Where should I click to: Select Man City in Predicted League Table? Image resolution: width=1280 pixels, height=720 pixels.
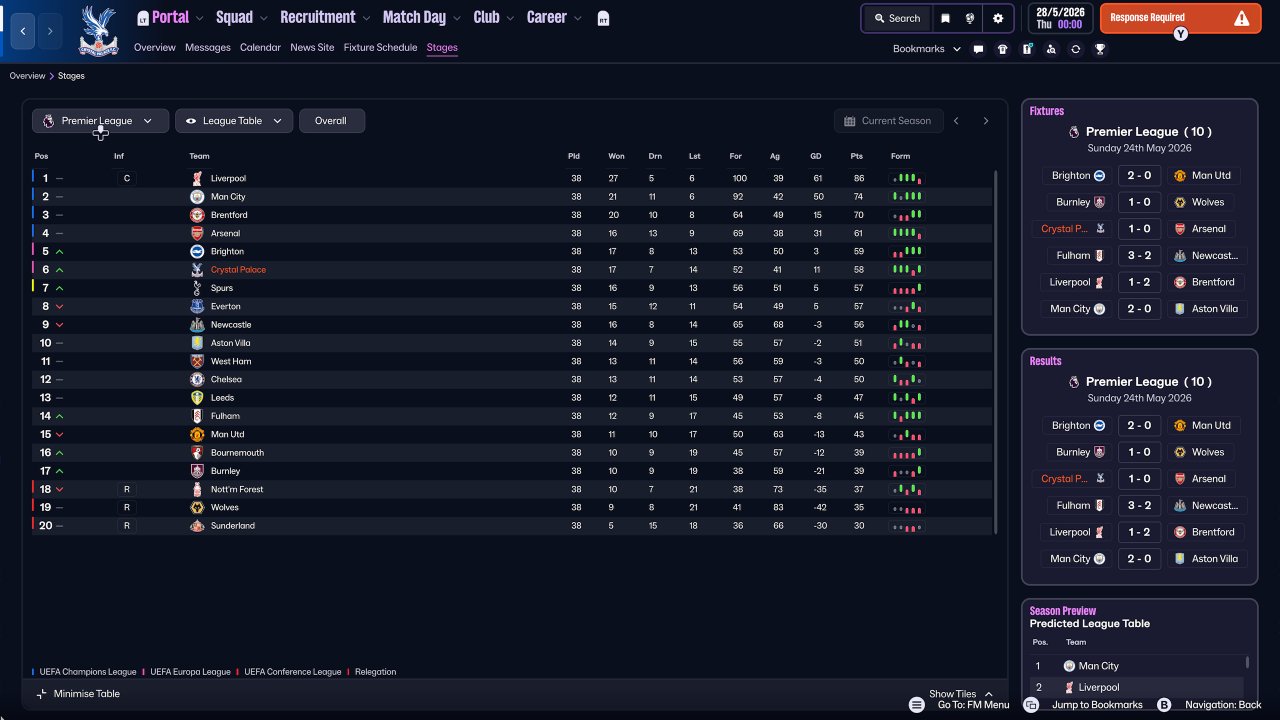click(1099, 666)
